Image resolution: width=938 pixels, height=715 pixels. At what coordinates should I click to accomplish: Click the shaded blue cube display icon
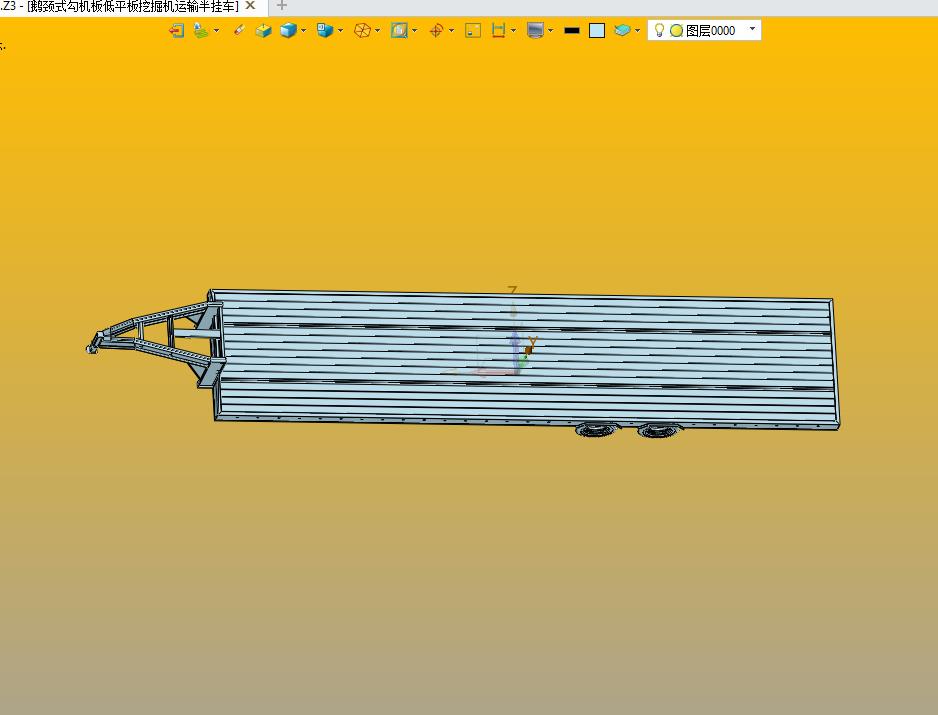click(x=288, y=30)
